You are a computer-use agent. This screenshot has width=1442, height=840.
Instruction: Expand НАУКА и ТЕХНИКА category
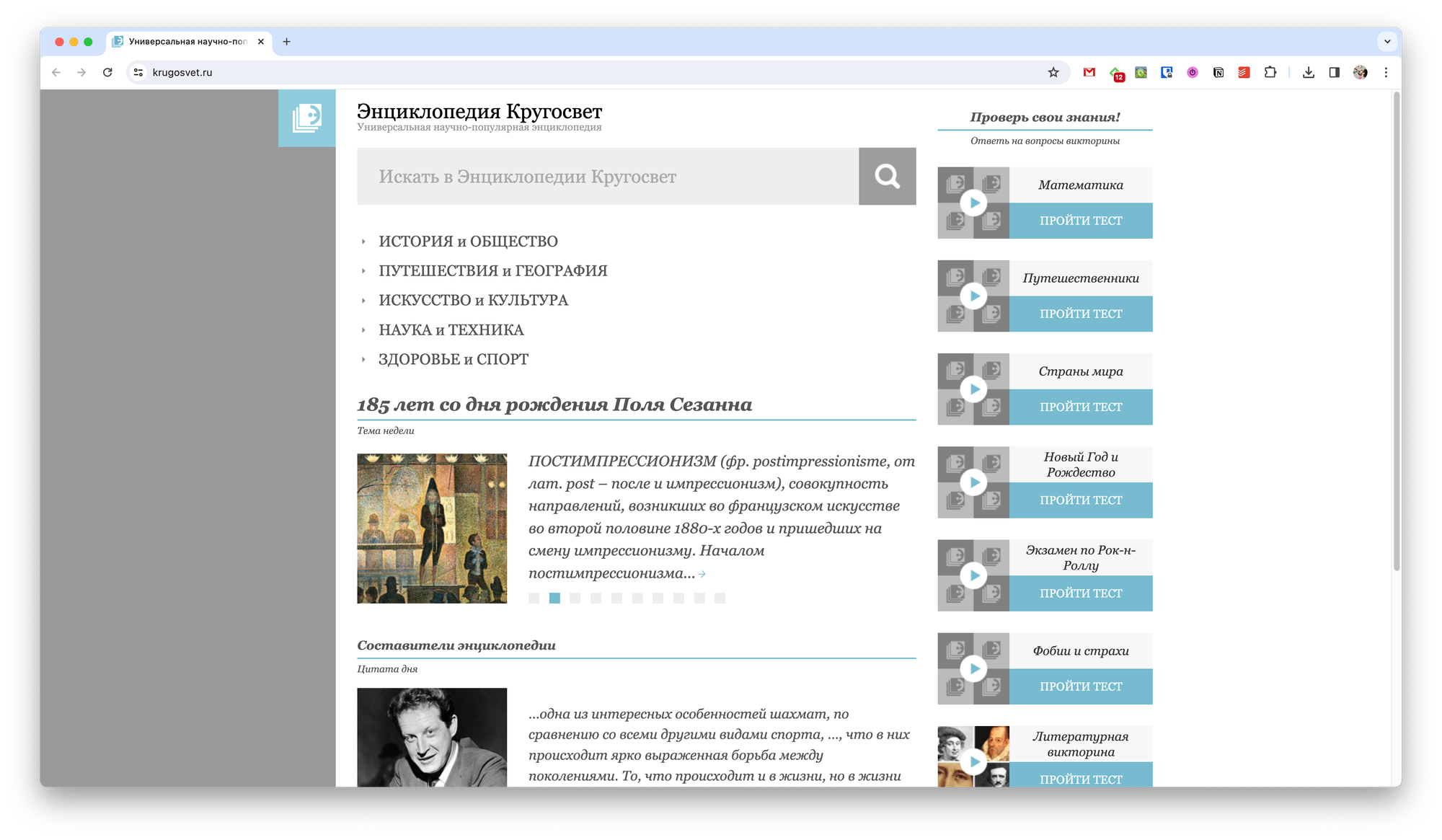tap(451, 330)
